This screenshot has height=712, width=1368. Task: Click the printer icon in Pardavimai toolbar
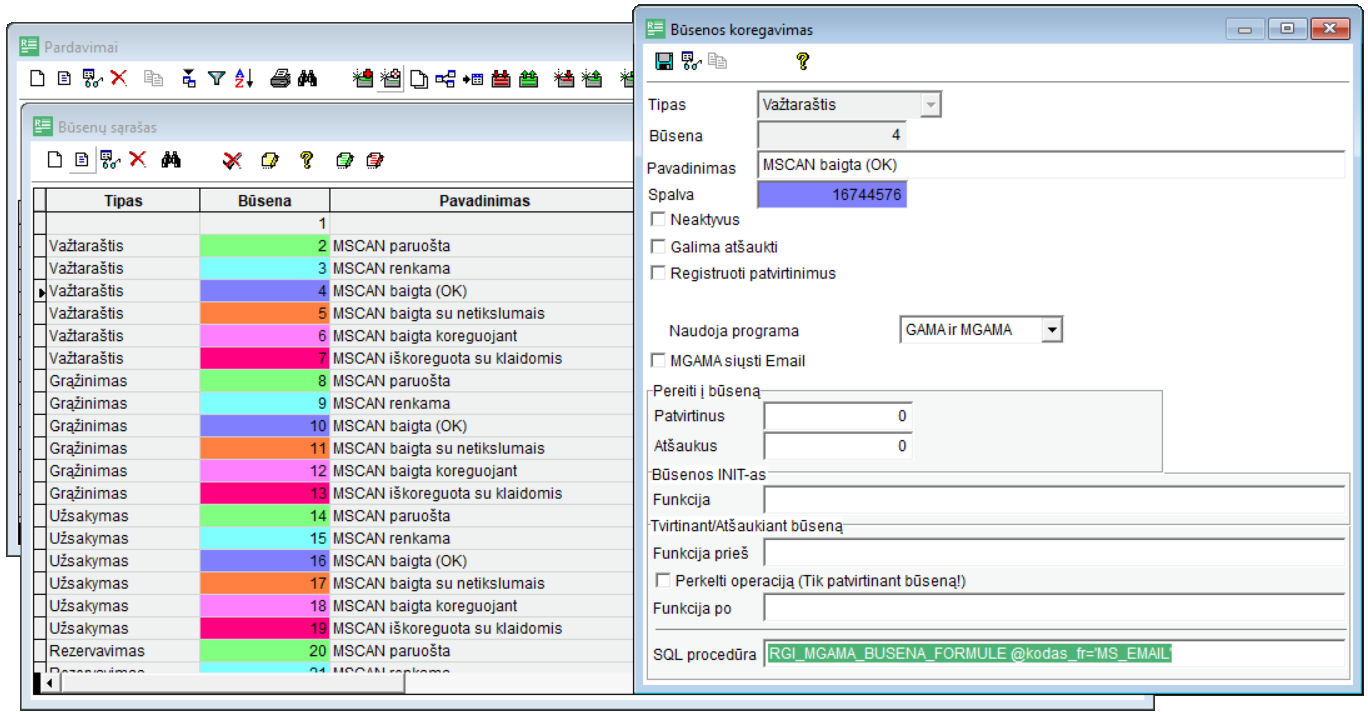[280, 78]
